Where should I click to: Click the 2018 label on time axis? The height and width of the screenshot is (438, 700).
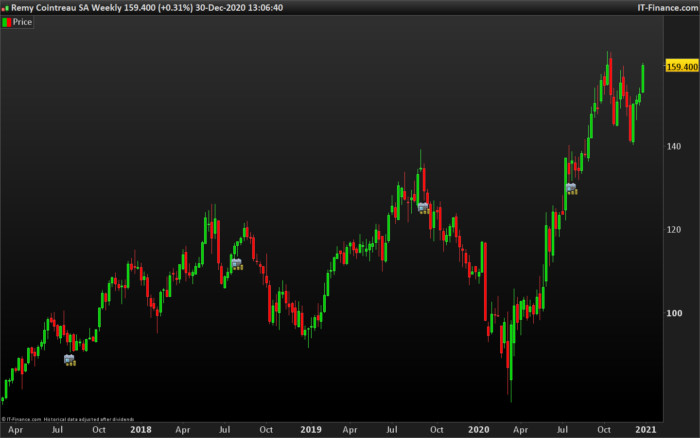click(x=141, y=430)
